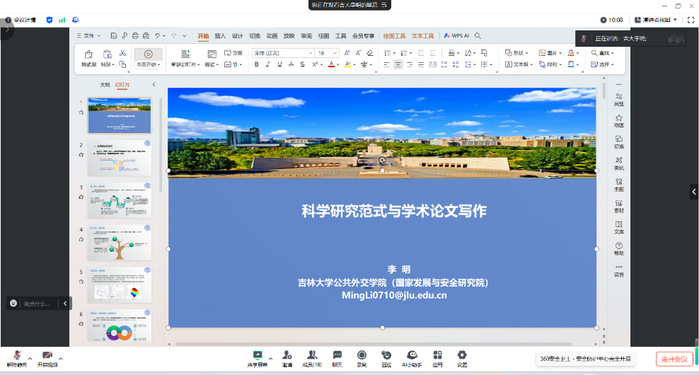
Task: Open the font size dropdown
Action: [335, 53]
